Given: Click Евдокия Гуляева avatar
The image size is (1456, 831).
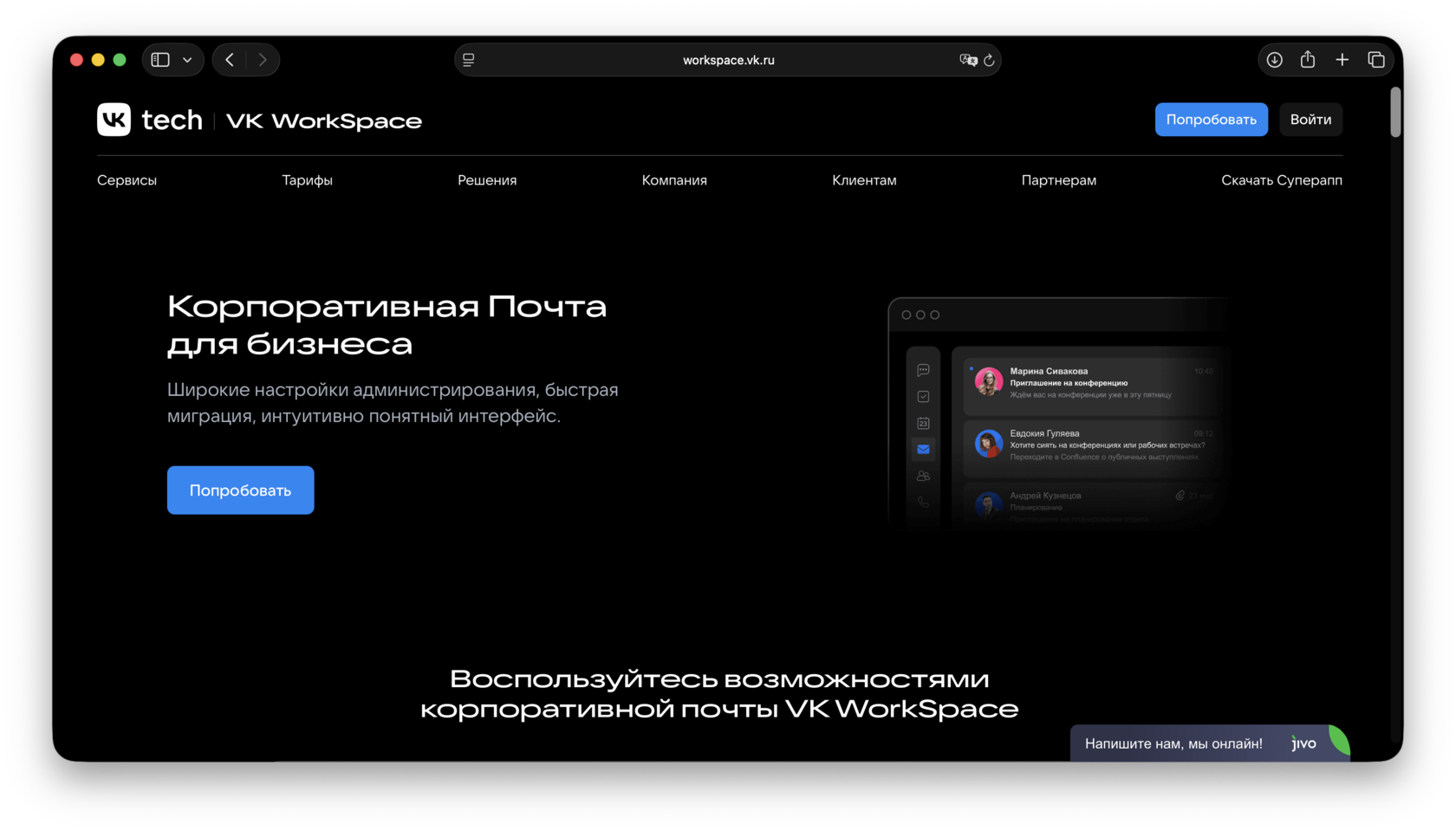Looking at the screenshot, I should click(988, 444).
